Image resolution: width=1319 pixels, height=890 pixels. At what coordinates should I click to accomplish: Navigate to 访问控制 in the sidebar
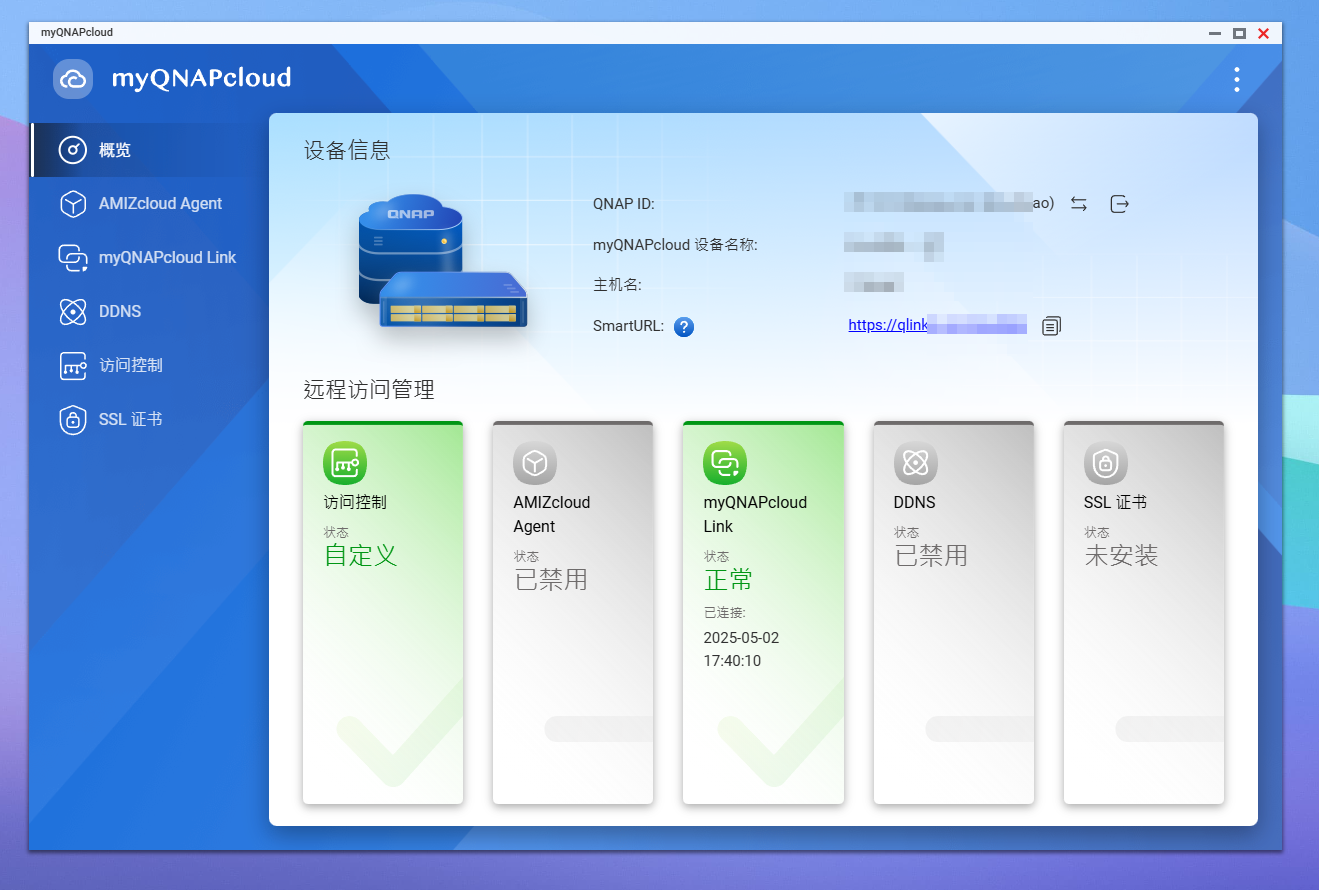[x=130, y=366]
